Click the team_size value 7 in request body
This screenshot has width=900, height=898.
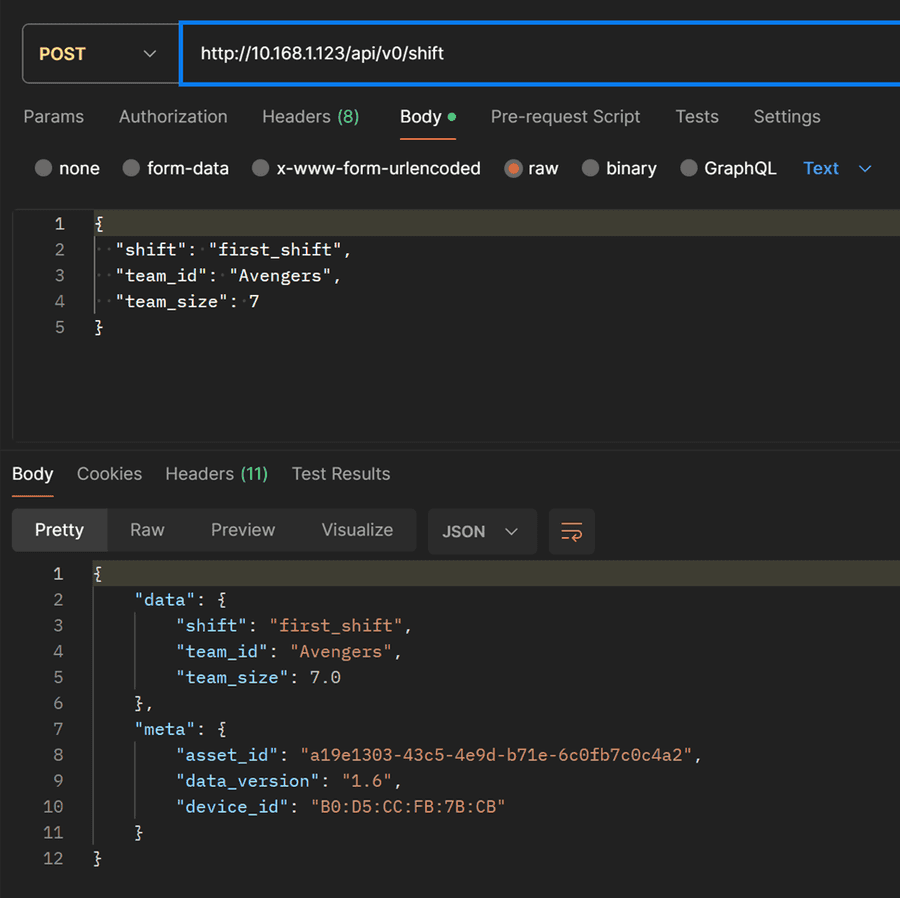[254, 302]
